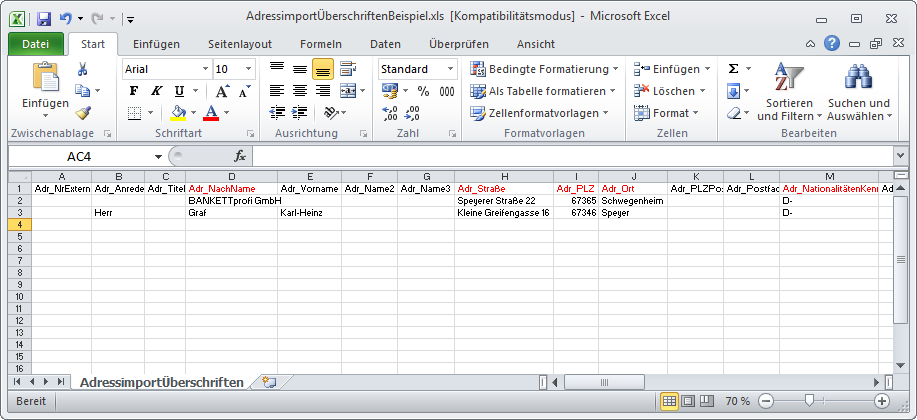Click the Save icon in quick access toolbar
Viewport: 917px width, 420px height.
click(x=44, y=19)
